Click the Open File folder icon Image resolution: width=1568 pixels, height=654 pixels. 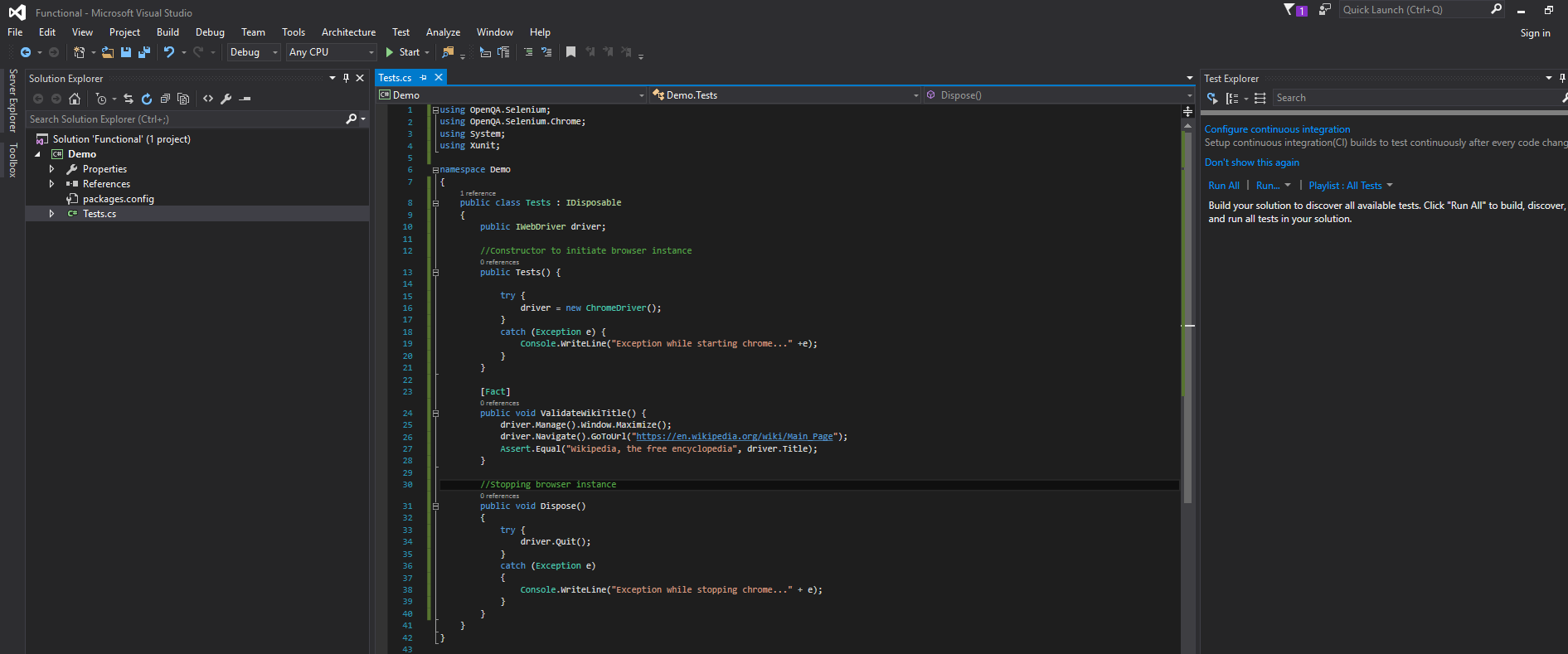click(108, 52)
